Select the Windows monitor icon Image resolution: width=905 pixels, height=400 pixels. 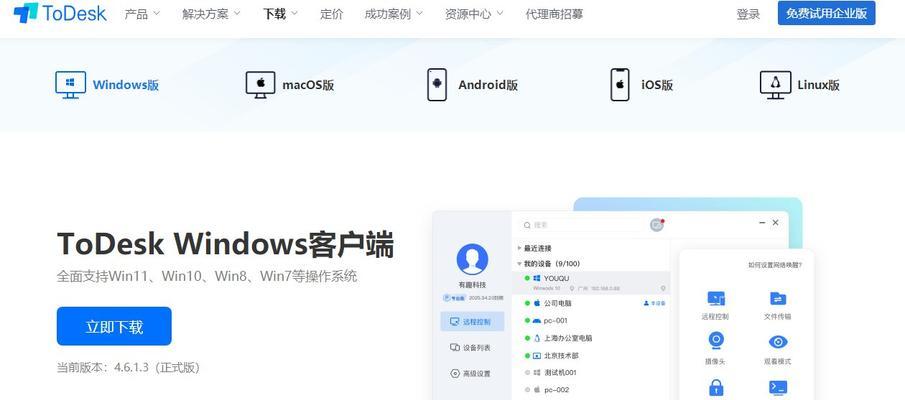point(70,85)
